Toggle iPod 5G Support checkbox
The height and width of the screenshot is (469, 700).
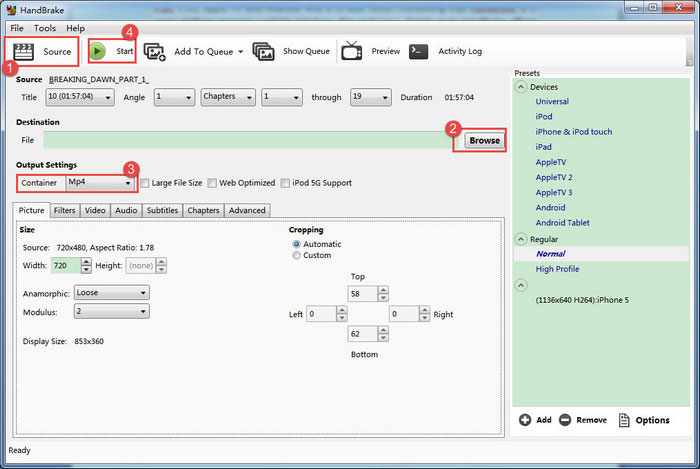[x=285, y=183]
